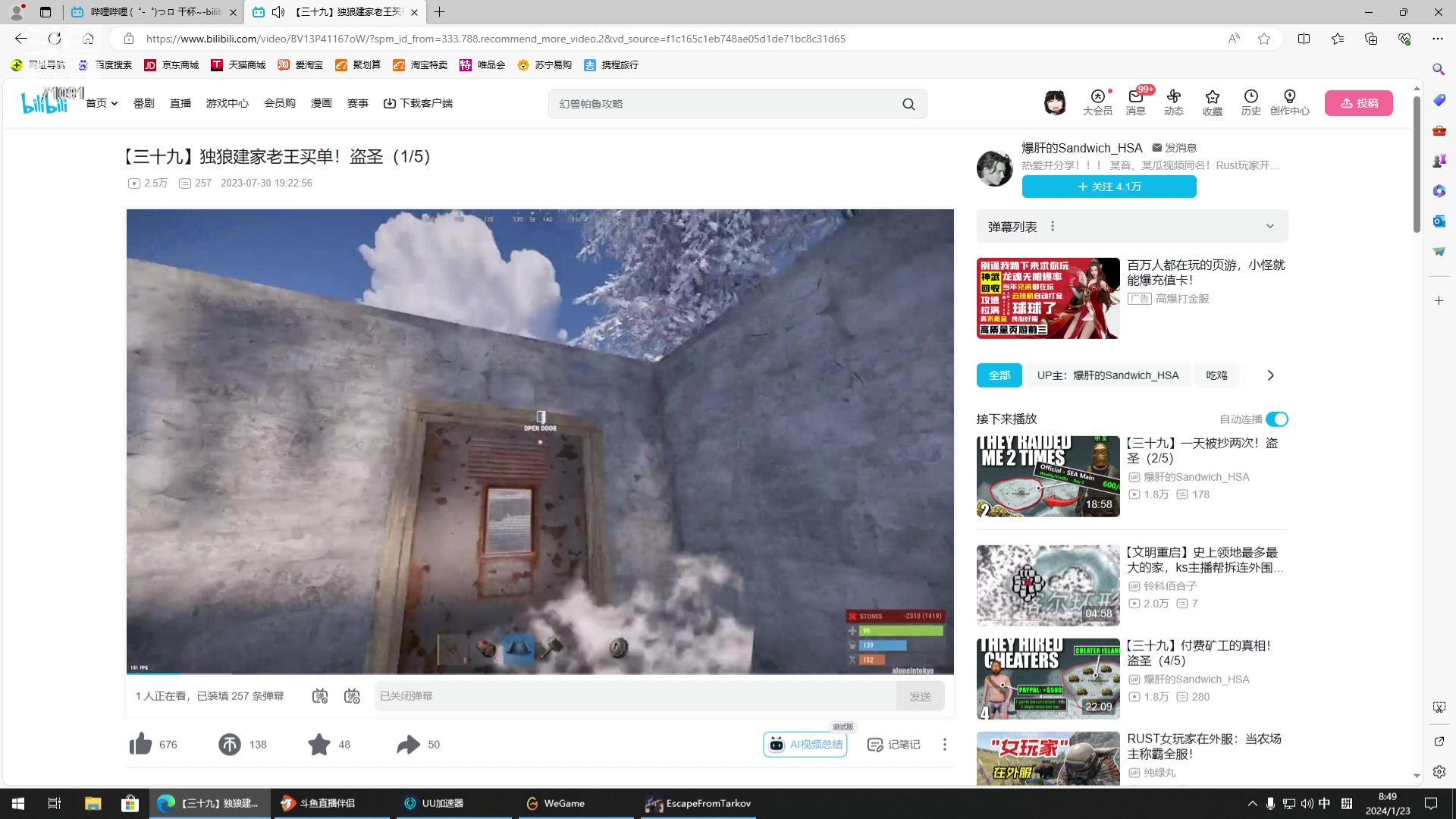
Task: Add this page to browser favorites
Action: pyautogui.click(x=1264, y=39)
